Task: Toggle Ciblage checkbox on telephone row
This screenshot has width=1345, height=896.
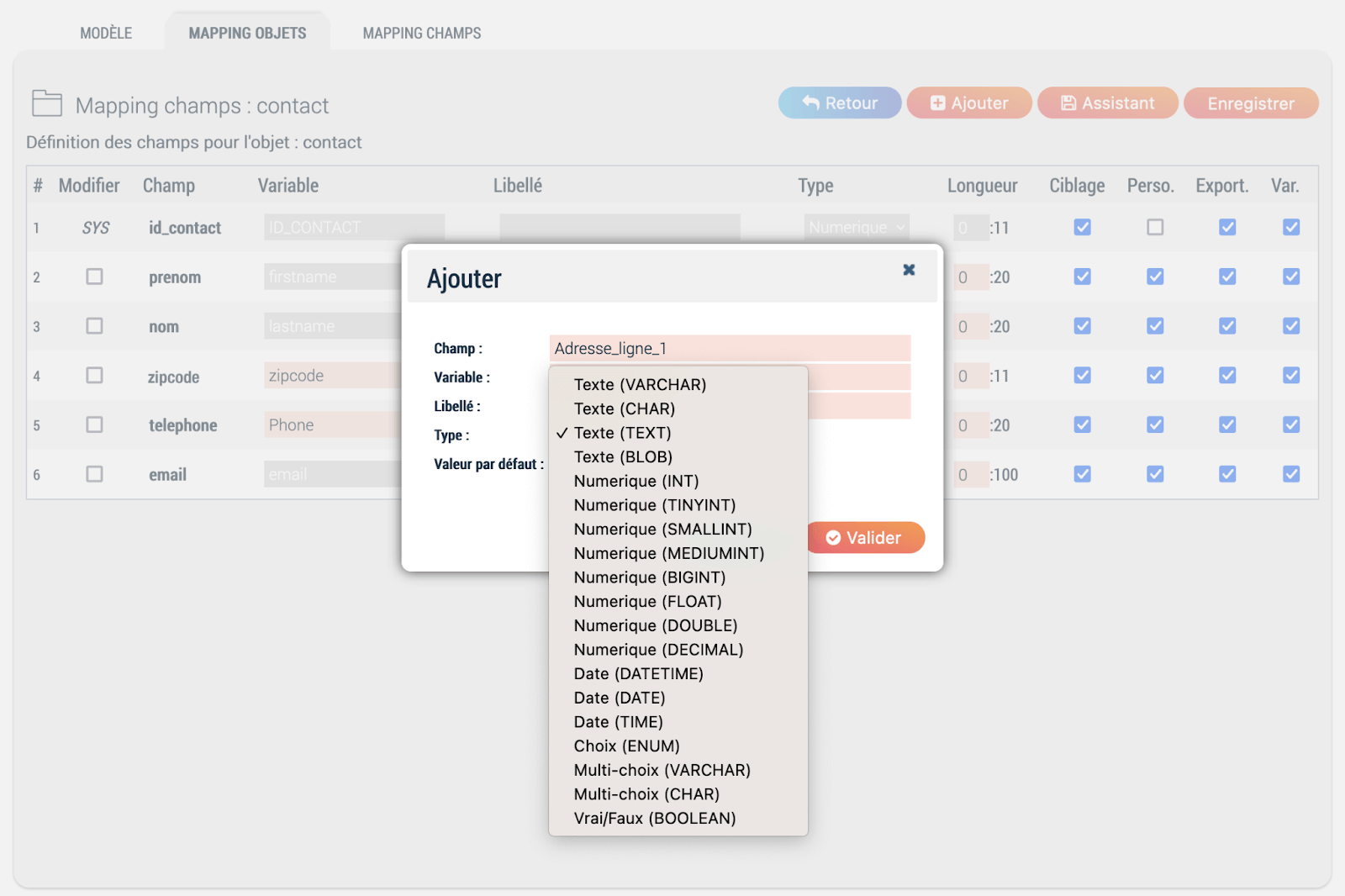Action: click(1083, 424)
